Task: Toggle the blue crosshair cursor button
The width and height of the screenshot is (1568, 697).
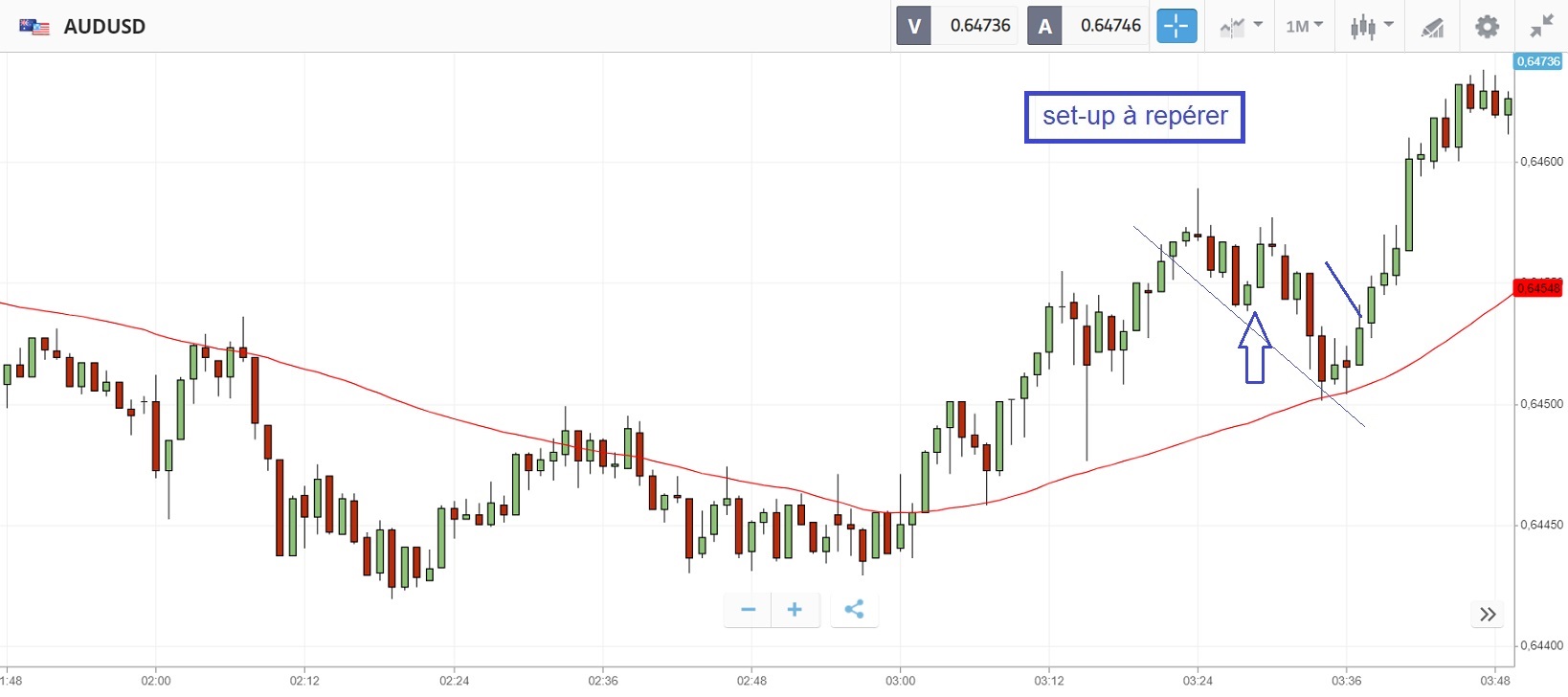Action: pyautogui.click(x=1176, y=26)
